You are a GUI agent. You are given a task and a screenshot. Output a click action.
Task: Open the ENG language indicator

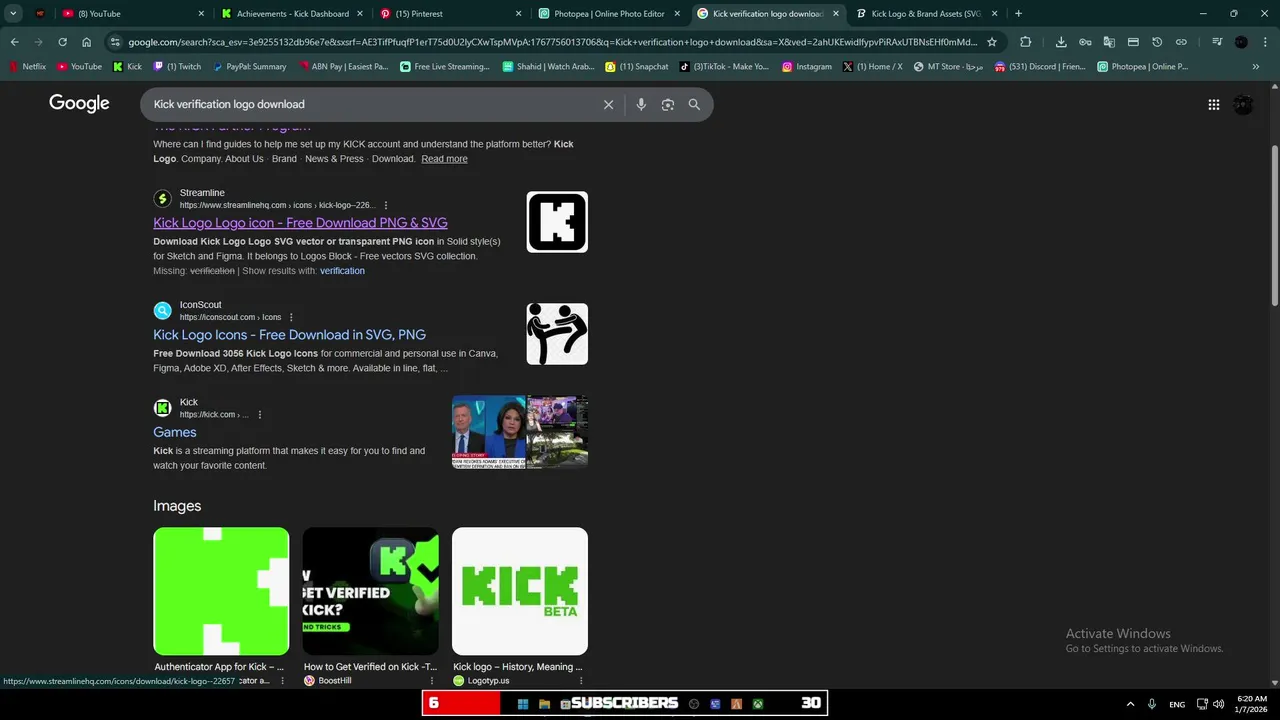pyautogui.click(x=1177, y=704)
